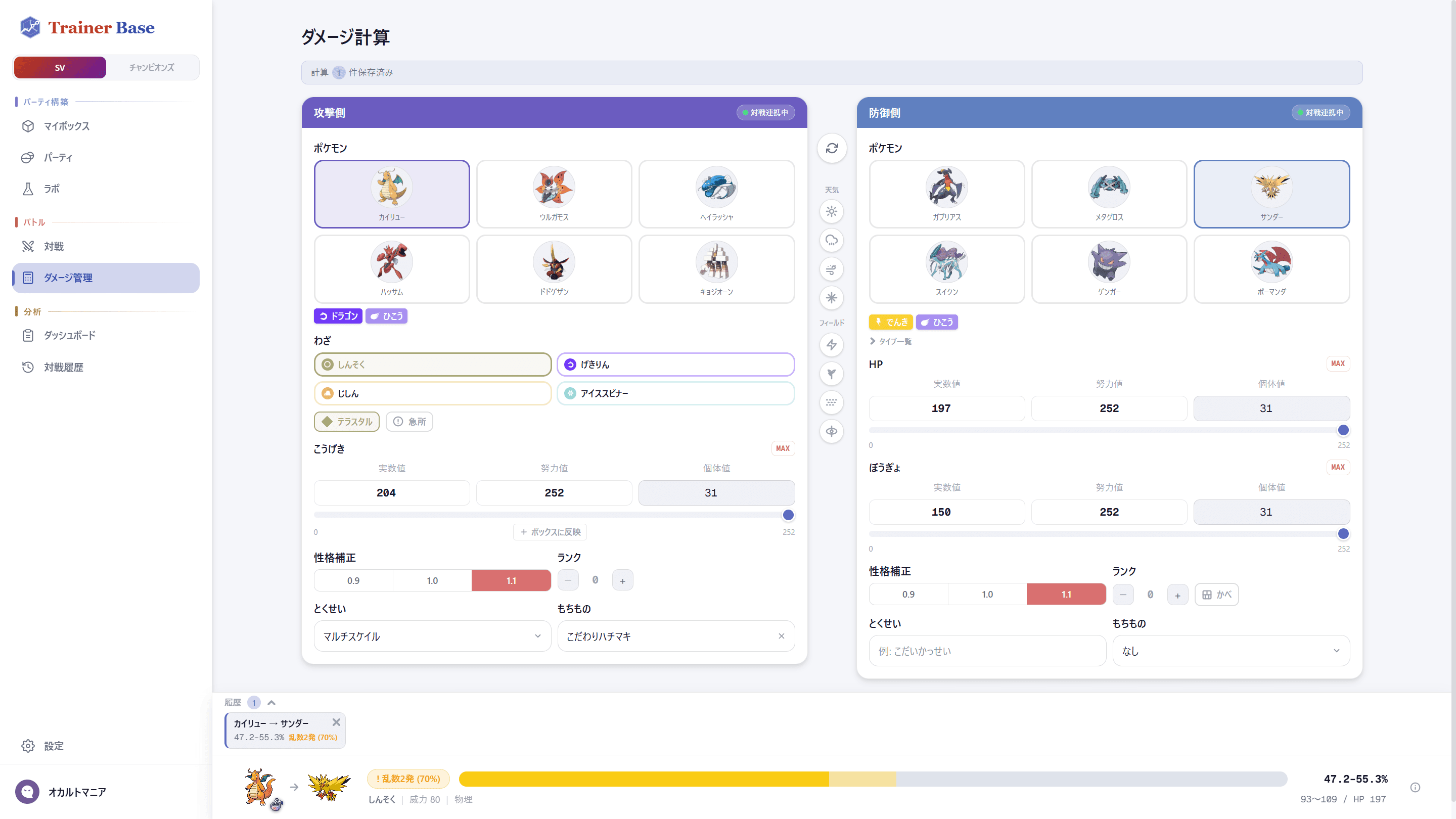The height and width of the screenshot is (819, 1456).
Task: Activate the sandstorm weather icon
Action: click(832, 269)
